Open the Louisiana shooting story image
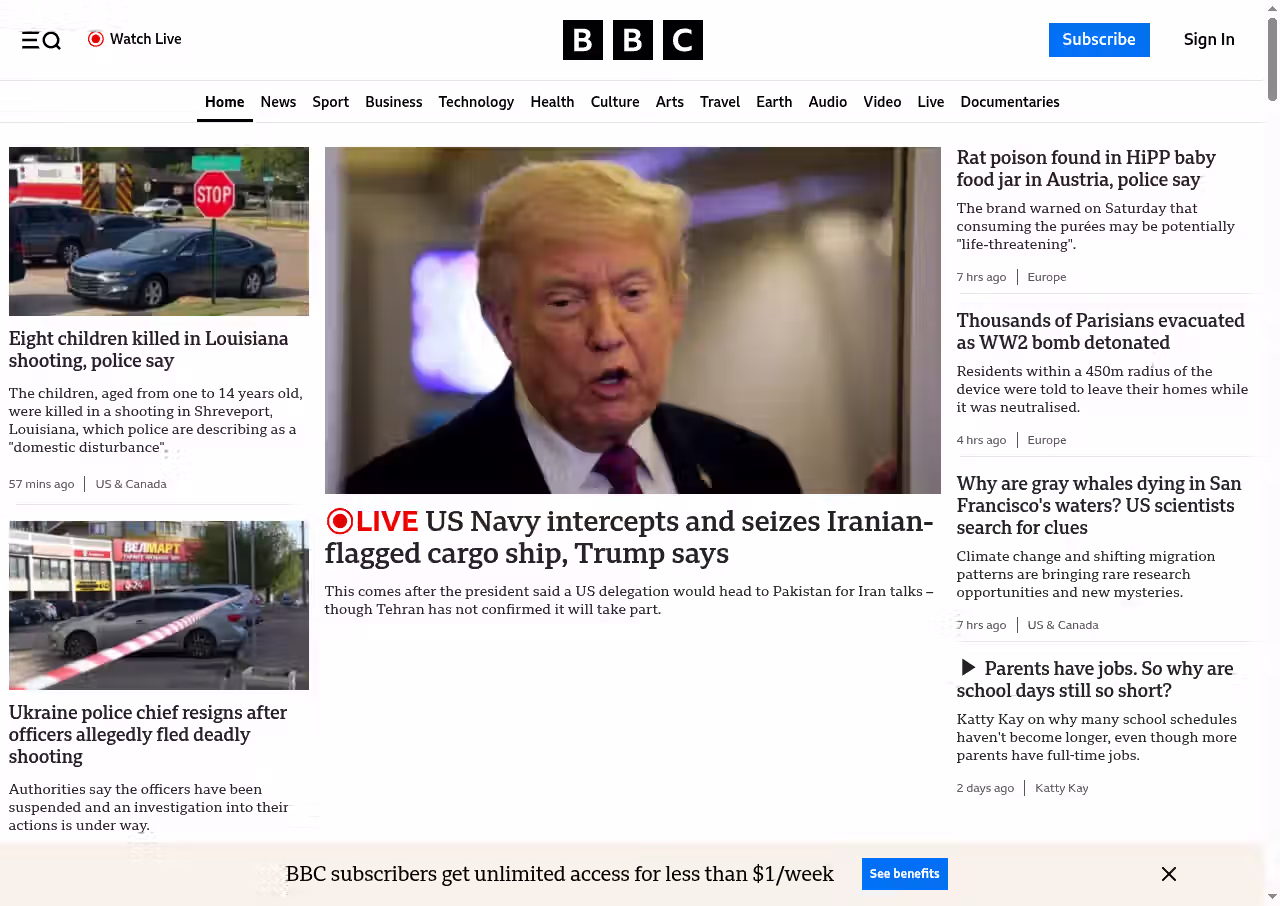This screenshot has width=1280, height=906. pyautogui.click(x=159, y=231)
